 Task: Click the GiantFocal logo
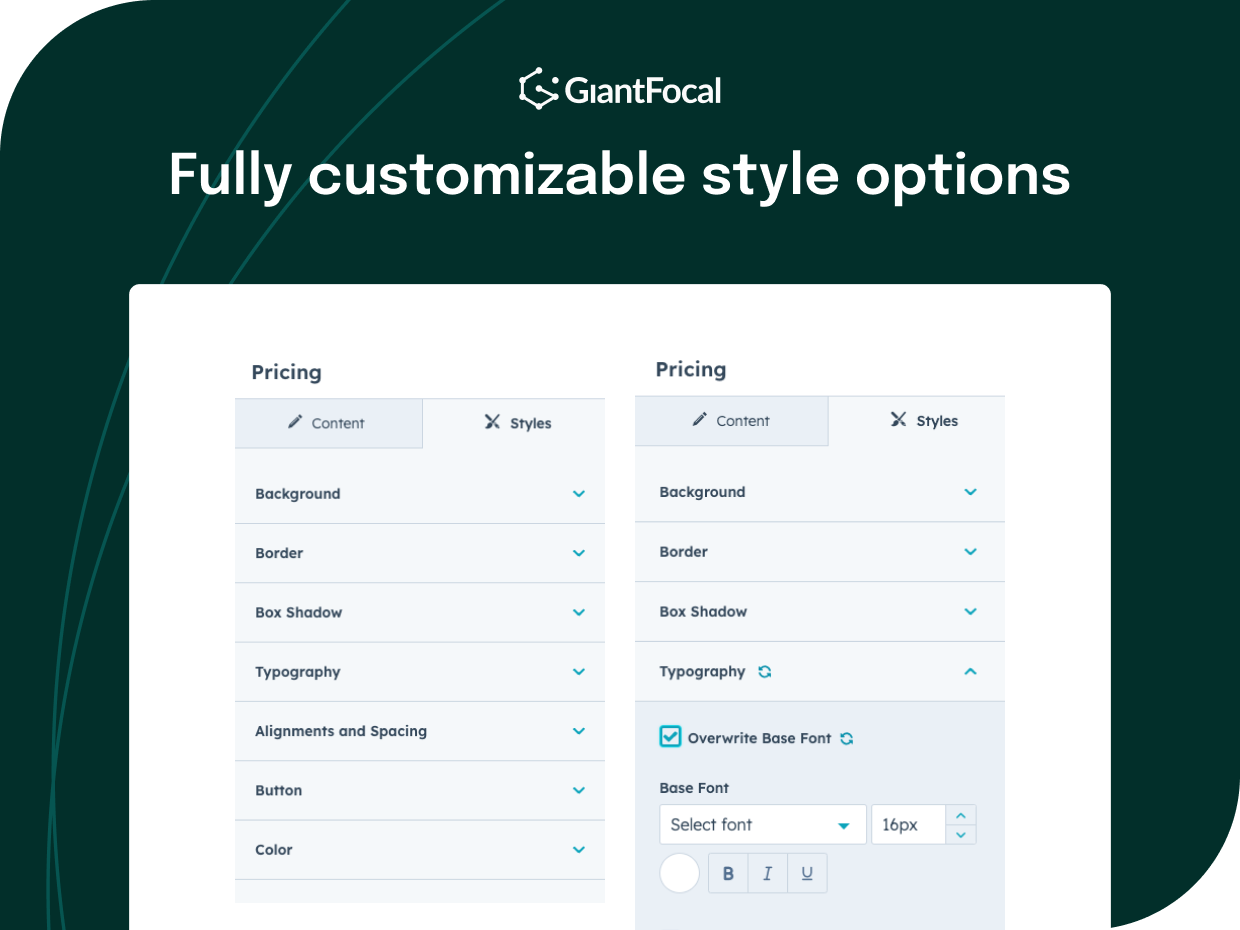tap(620, 90)
